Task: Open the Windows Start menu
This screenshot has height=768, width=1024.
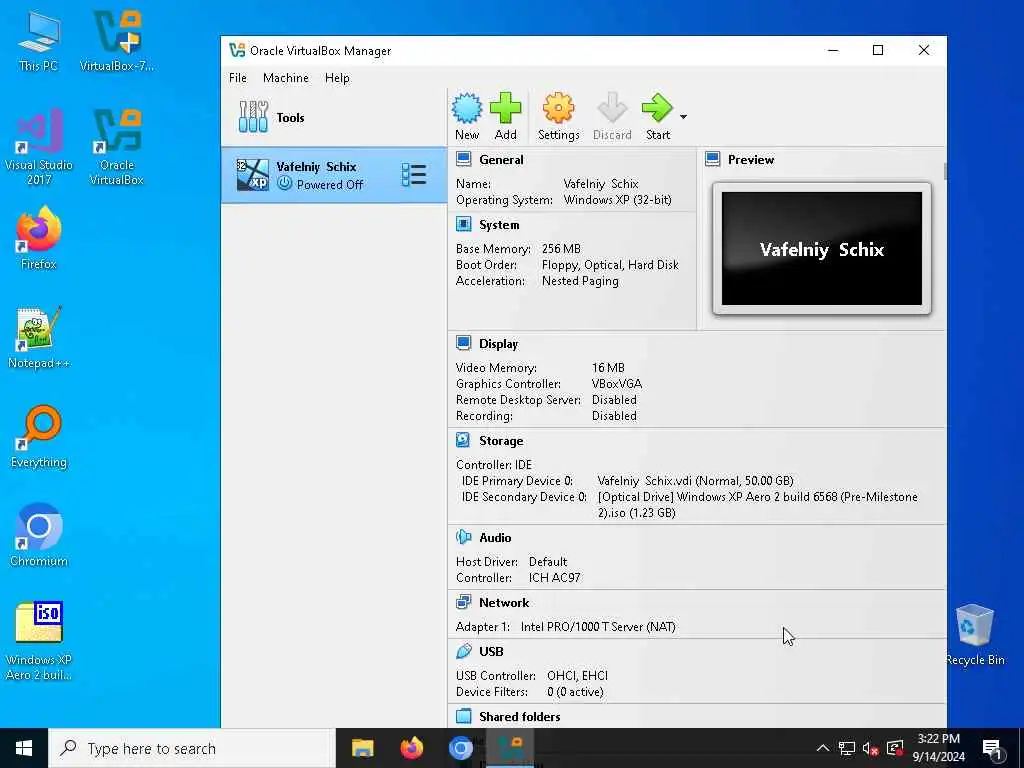Action: [x=24, y=748]
